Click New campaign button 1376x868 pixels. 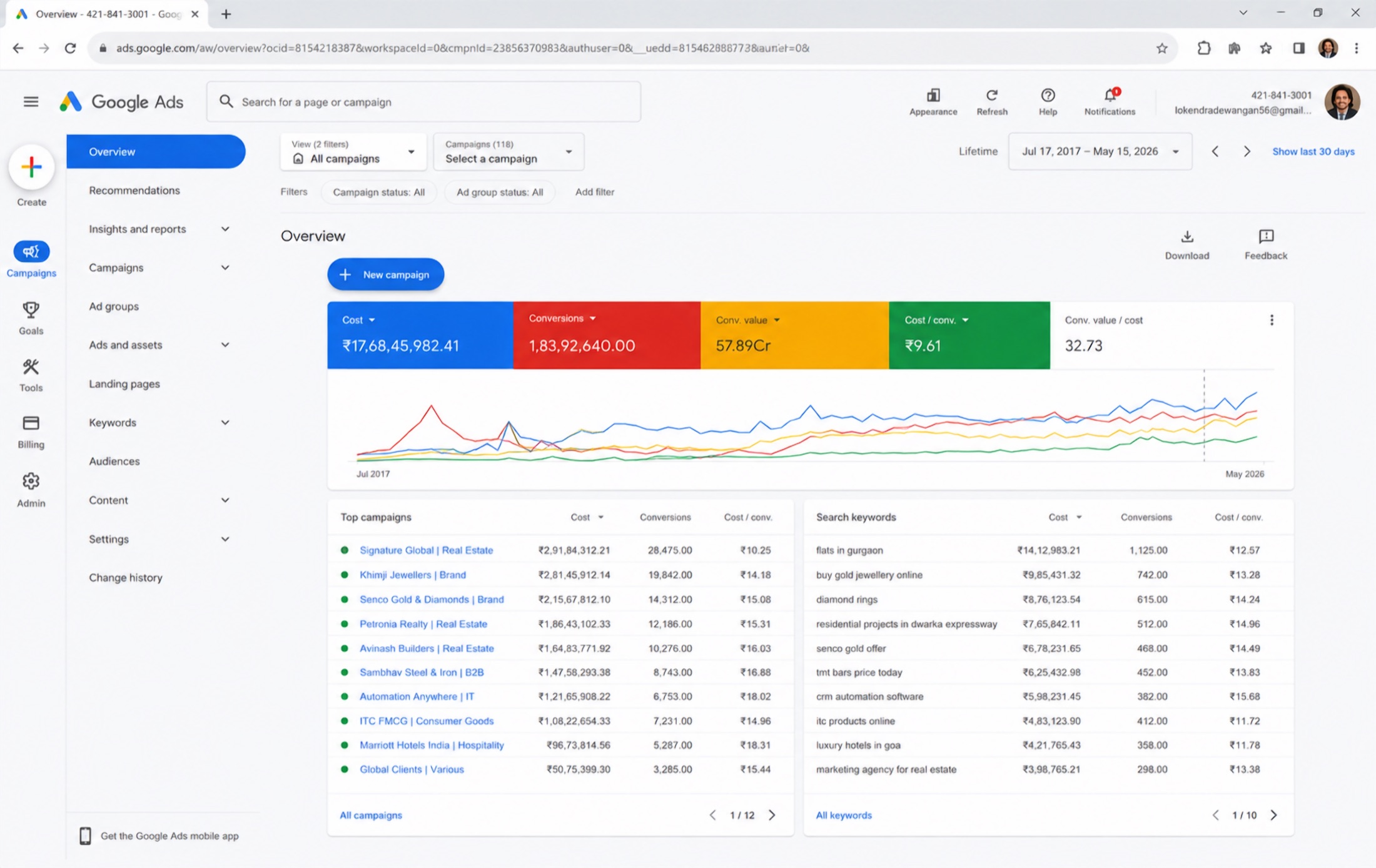pos(385,275)
